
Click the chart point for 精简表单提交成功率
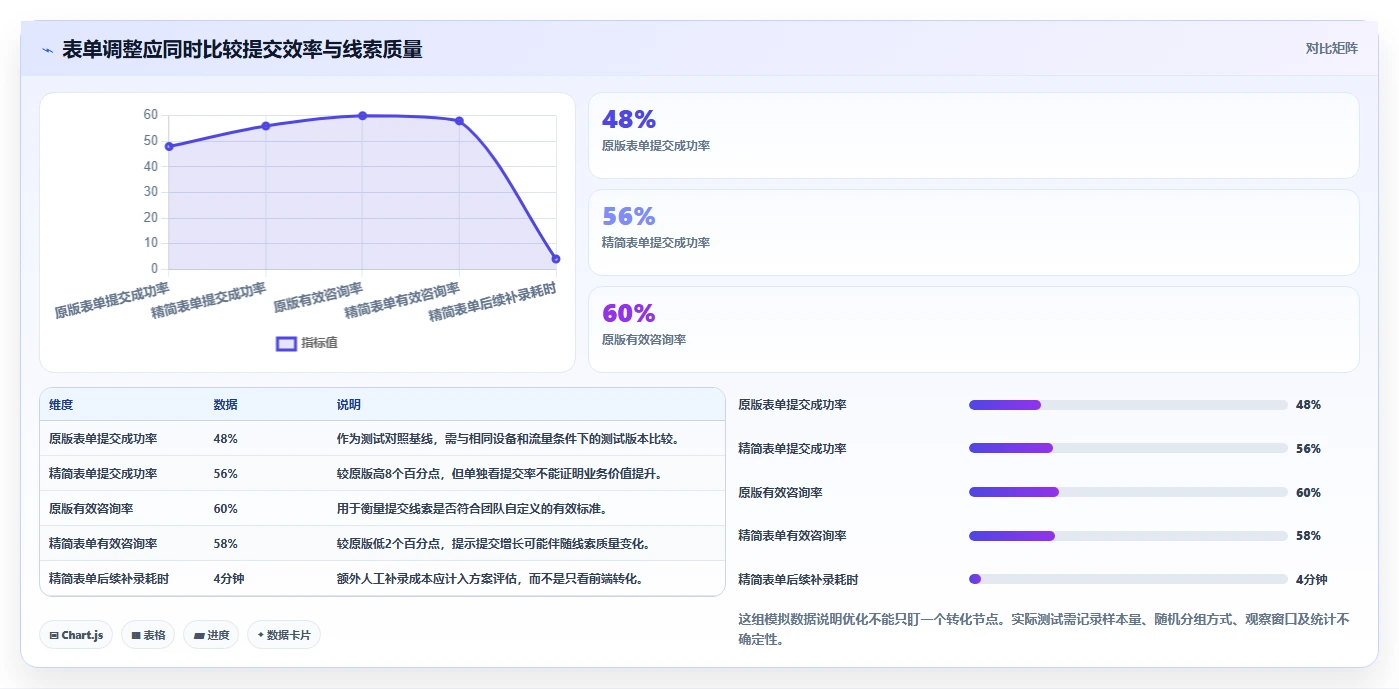[266, 126]
